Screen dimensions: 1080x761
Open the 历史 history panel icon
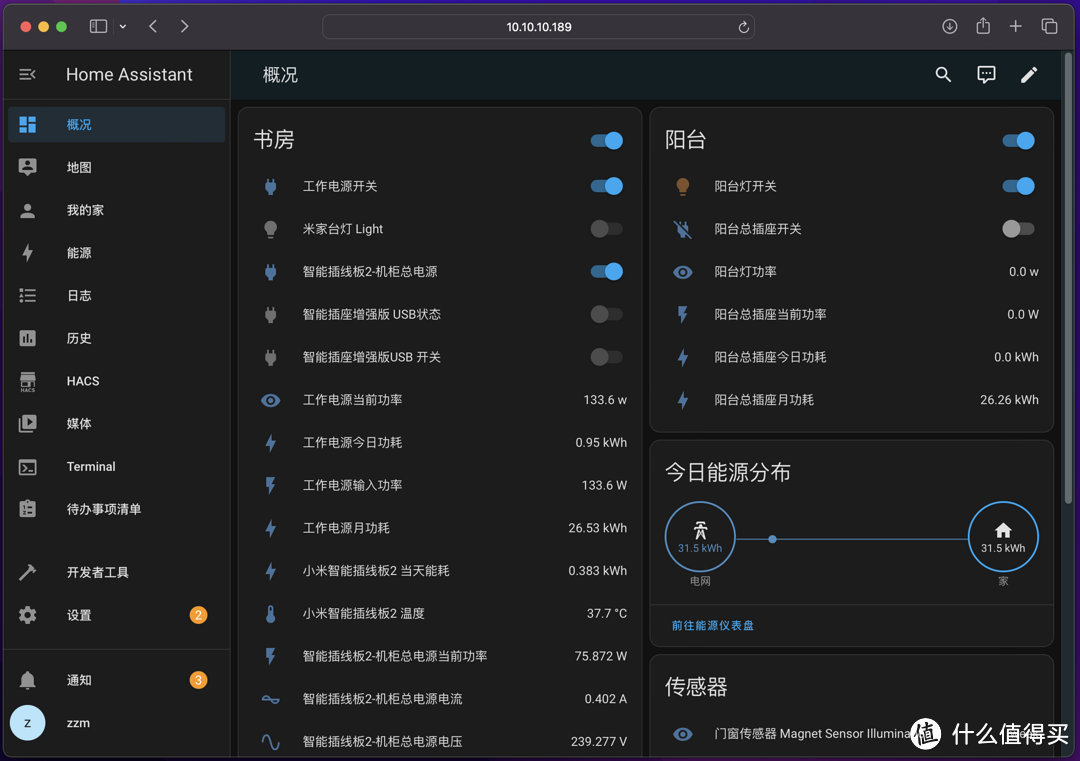[27, 338]
